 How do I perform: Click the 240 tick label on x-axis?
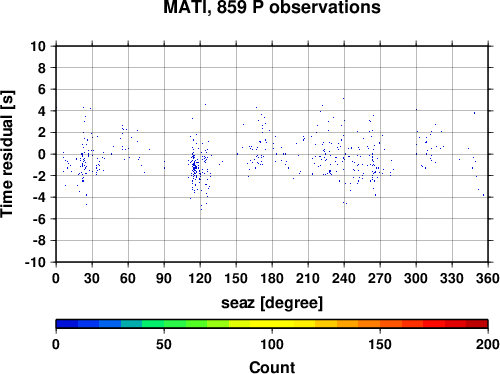tap(344, 278)
